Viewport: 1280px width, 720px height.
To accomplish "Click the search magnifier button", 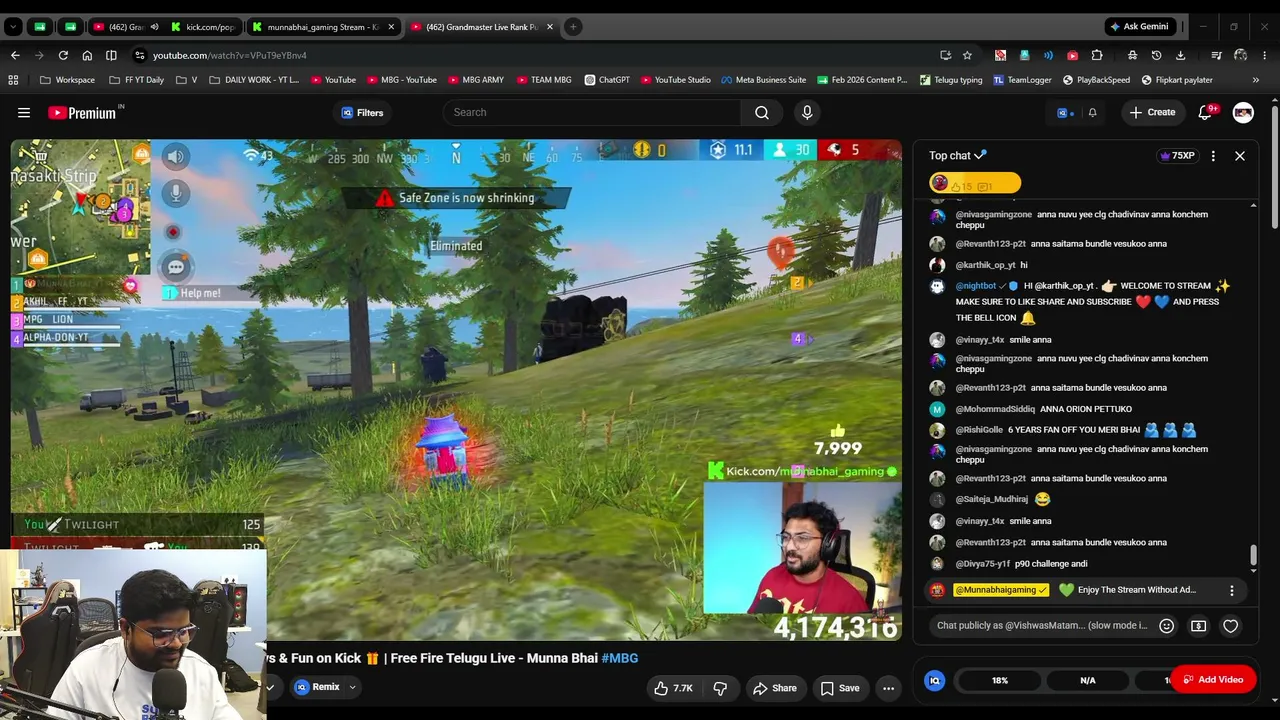I will click(x=762, y=113).
